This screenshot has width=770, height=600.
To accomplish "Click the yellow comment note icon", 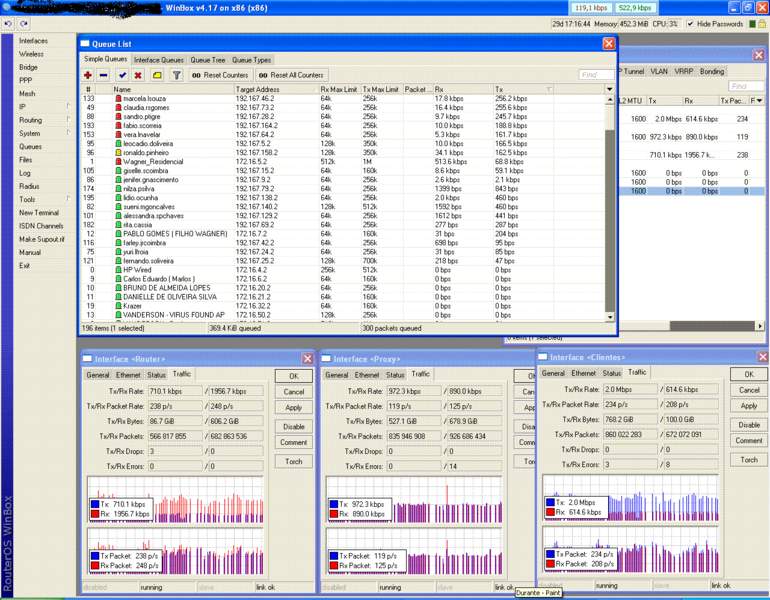I will pos(157,75).
